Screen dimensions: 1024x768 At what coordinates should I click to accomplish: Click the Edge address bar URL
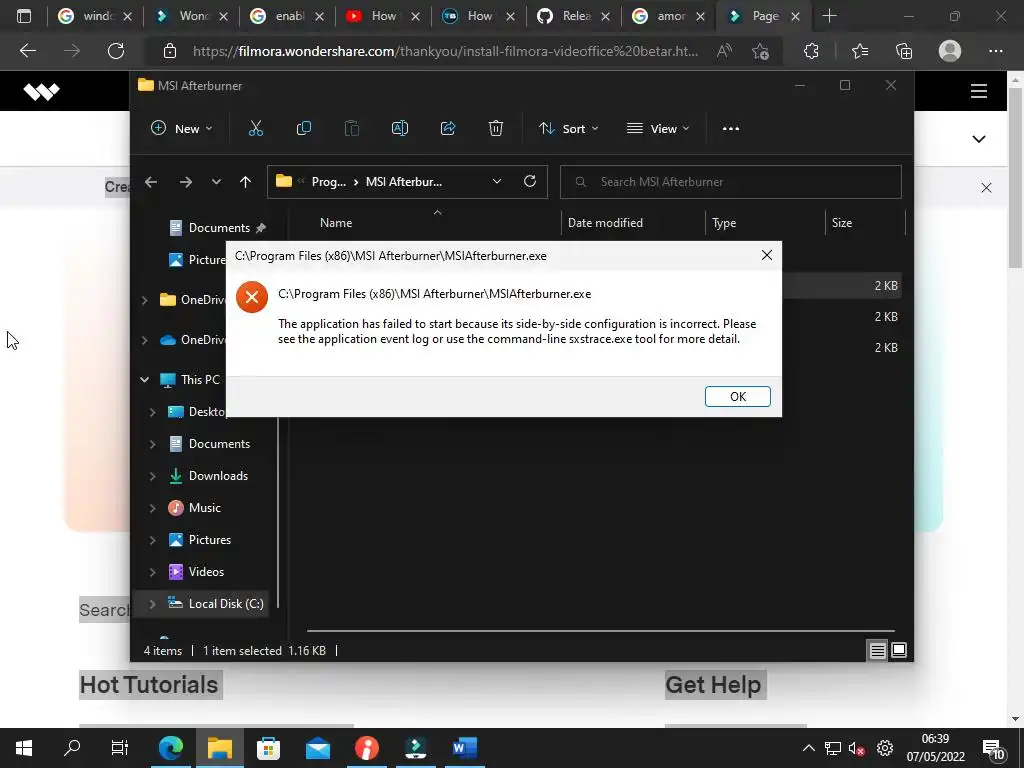click(x=445, y=51)
